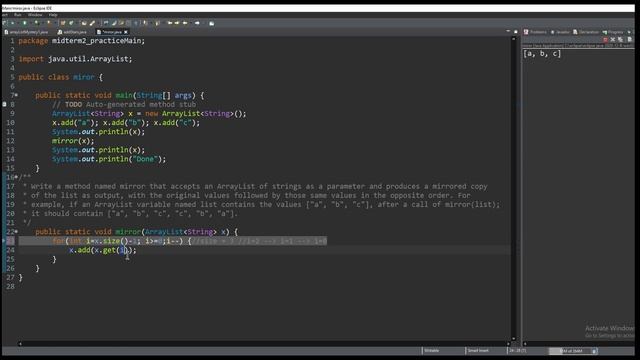Run garbage collector trash icon in status bar
640x360 pixels.
[594, 351]
